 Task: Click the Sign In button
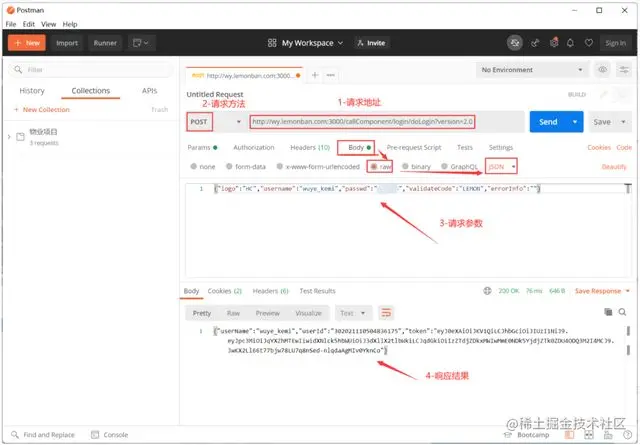tap(616, 43)
